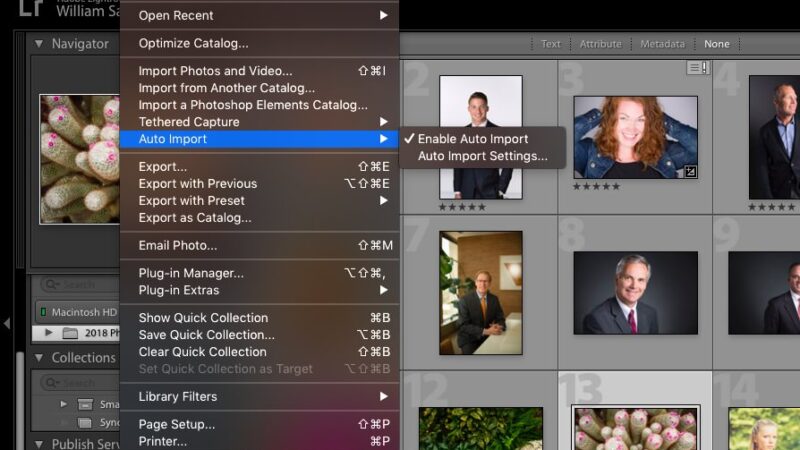Viewport: 800px width, 450px height.
Task: Collapse the Collections panel triangle
Action: pyautogui.click(x=39, y=358)
